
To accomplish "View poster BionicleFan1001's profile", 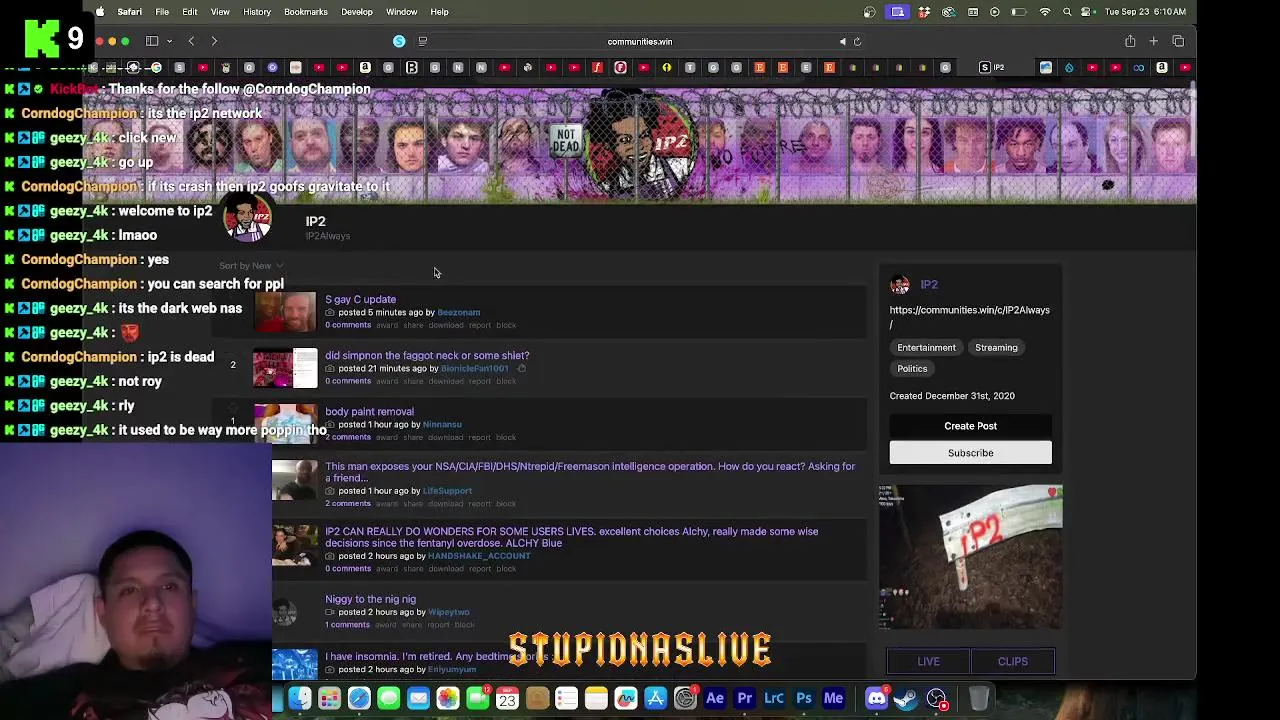I will tap(474, 368).
